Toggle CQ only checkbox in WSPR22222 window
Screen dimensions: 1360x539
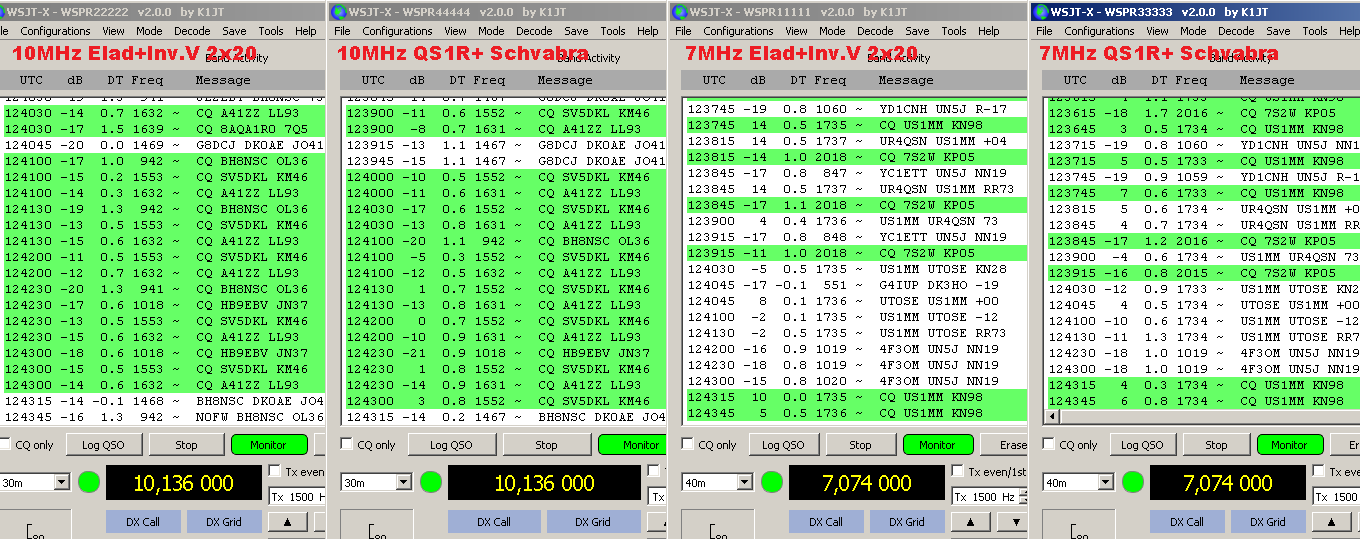(6, 445)
